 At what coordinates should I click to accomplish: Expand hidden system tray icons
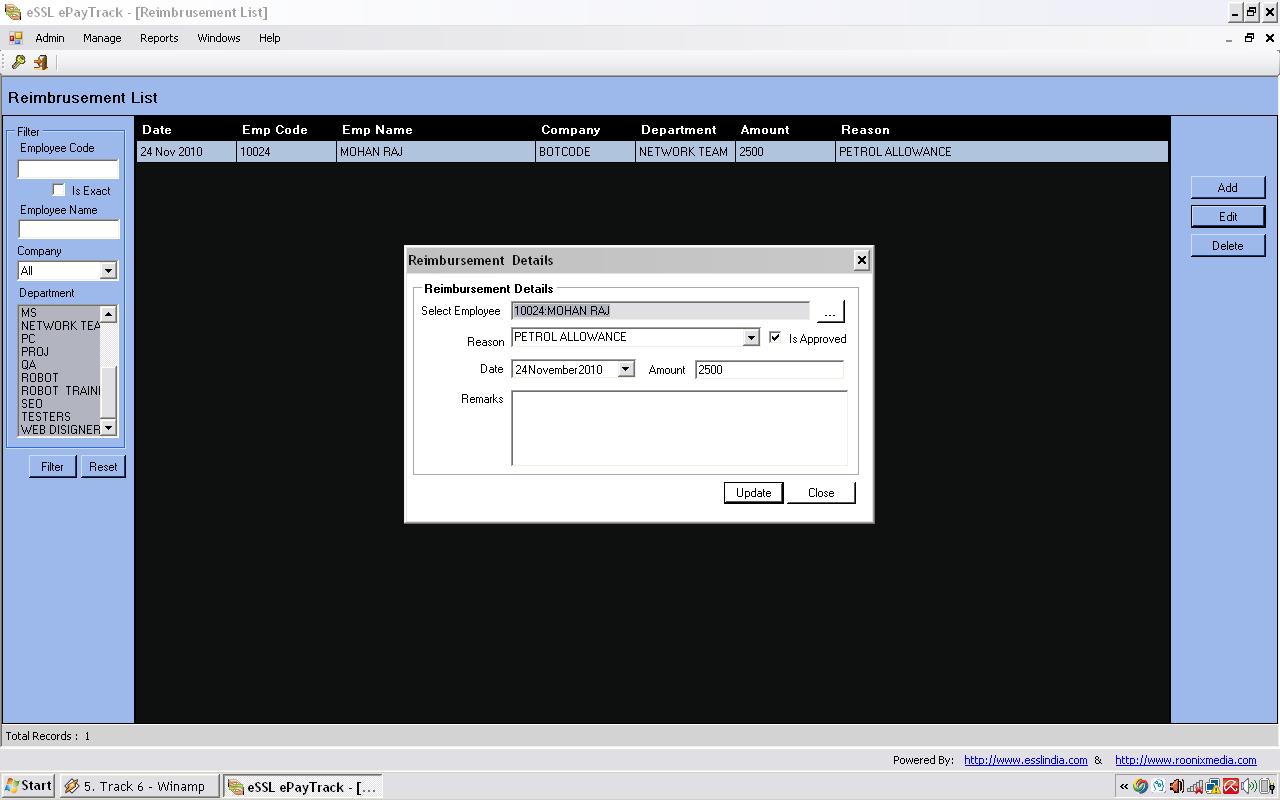pyautogui.click(x=1124, y=786)
